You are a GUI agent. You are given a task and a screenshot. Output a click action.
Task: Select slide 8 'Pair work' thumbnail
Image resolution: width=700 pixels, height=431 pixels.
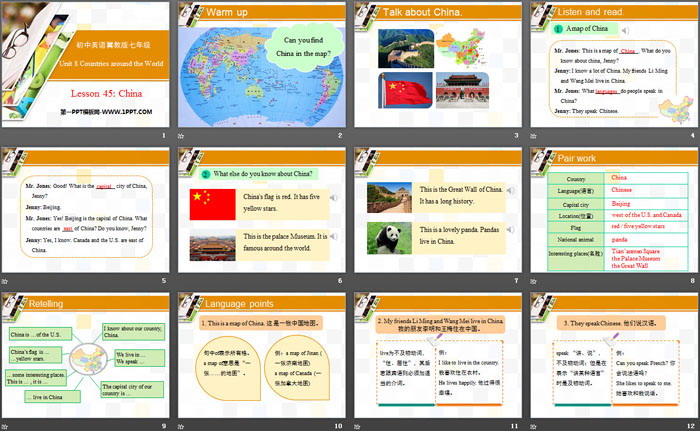[x=614, y=210]
